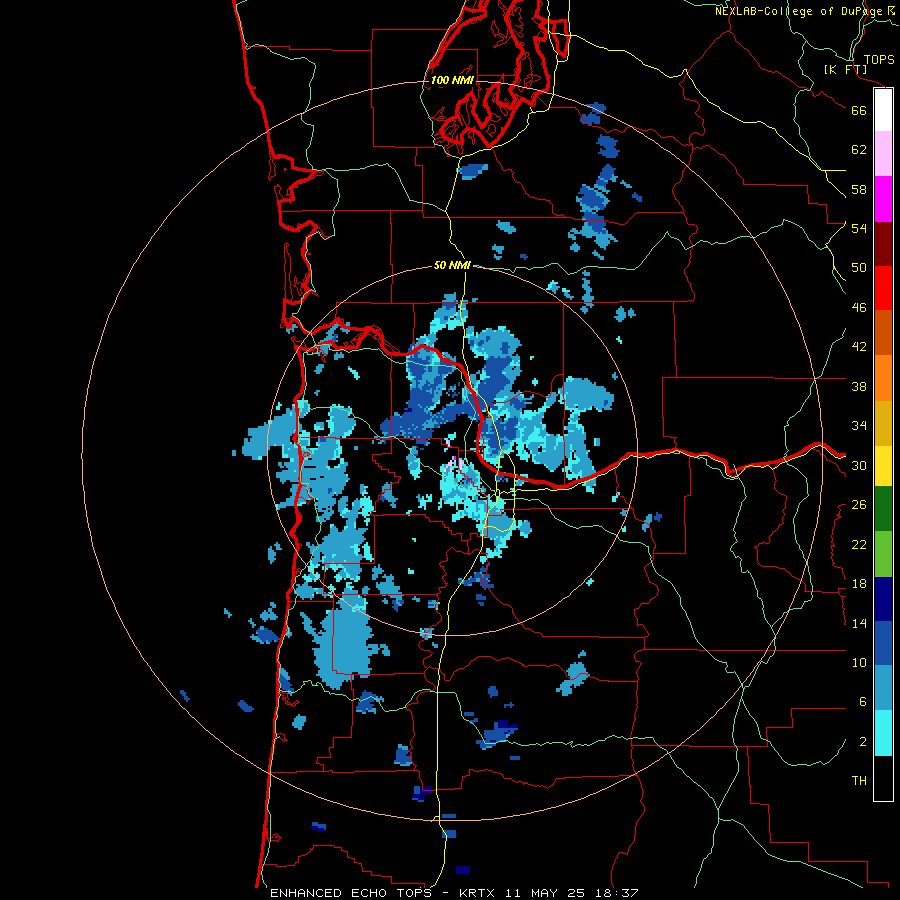The image size is (900, 900).
Task: Click the '42' legend value
Action: (x=859, y=347)
